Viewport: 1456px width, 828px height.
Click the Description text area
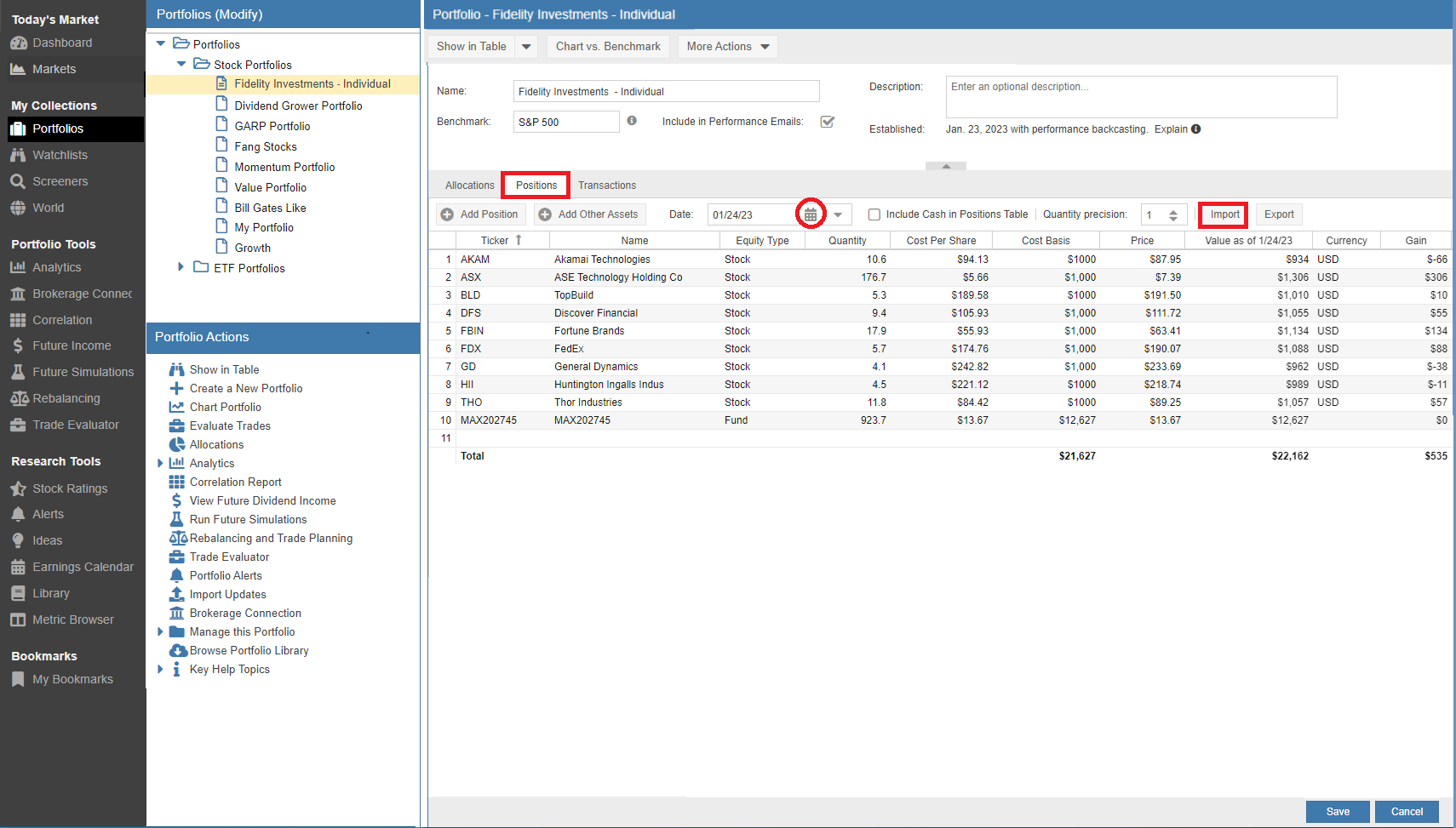(1141, 97)
